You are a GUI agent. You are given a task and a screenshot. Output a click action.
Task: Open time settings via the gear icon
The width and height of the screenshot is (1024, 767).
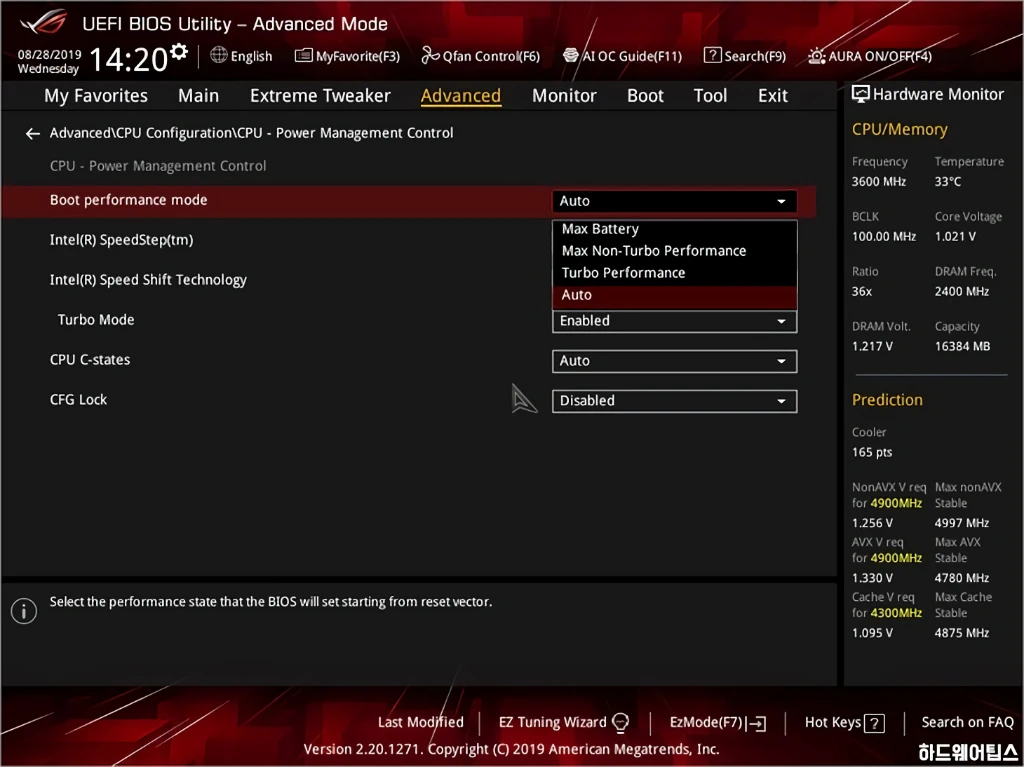[179, 52]
